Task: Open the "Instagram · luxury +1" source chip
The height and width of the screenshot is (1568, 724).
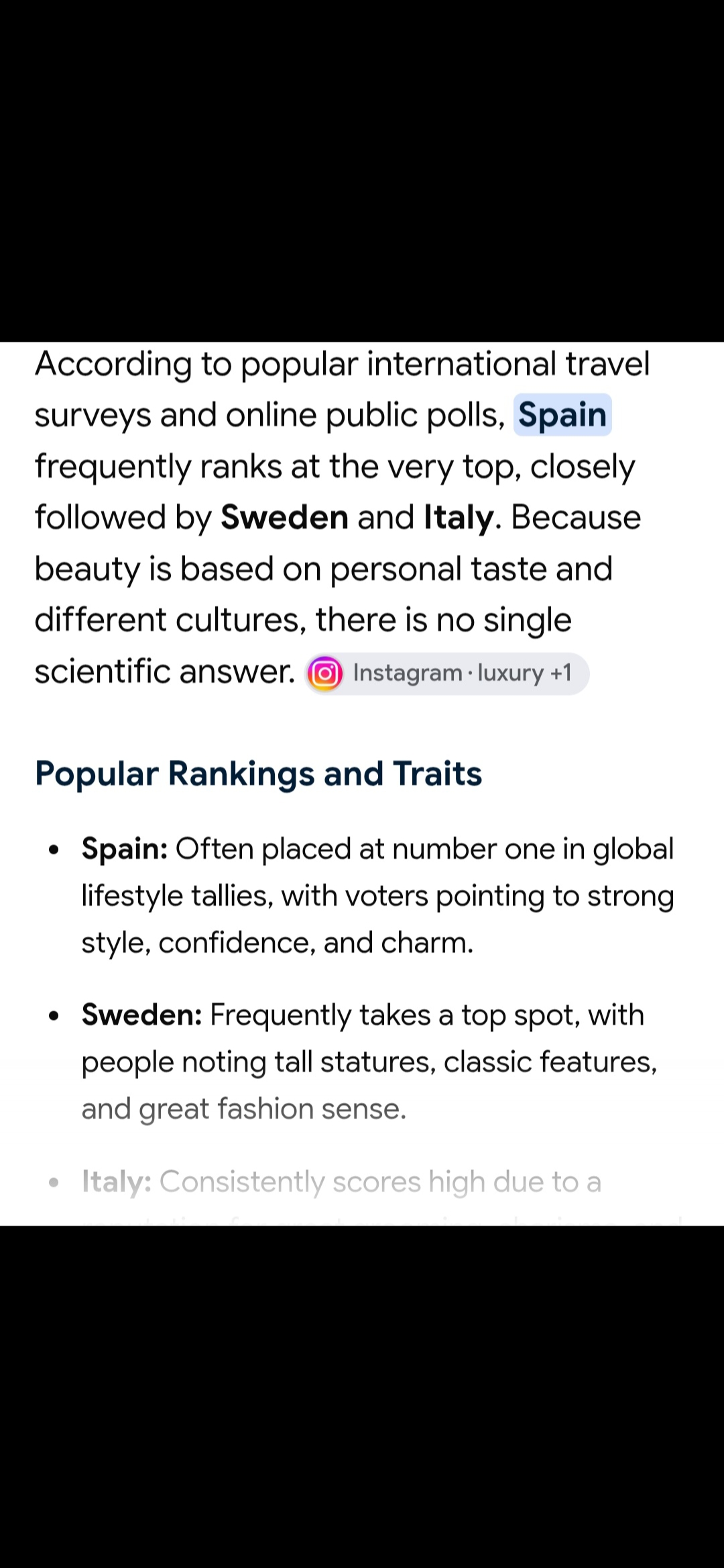Action: point(447,673)
